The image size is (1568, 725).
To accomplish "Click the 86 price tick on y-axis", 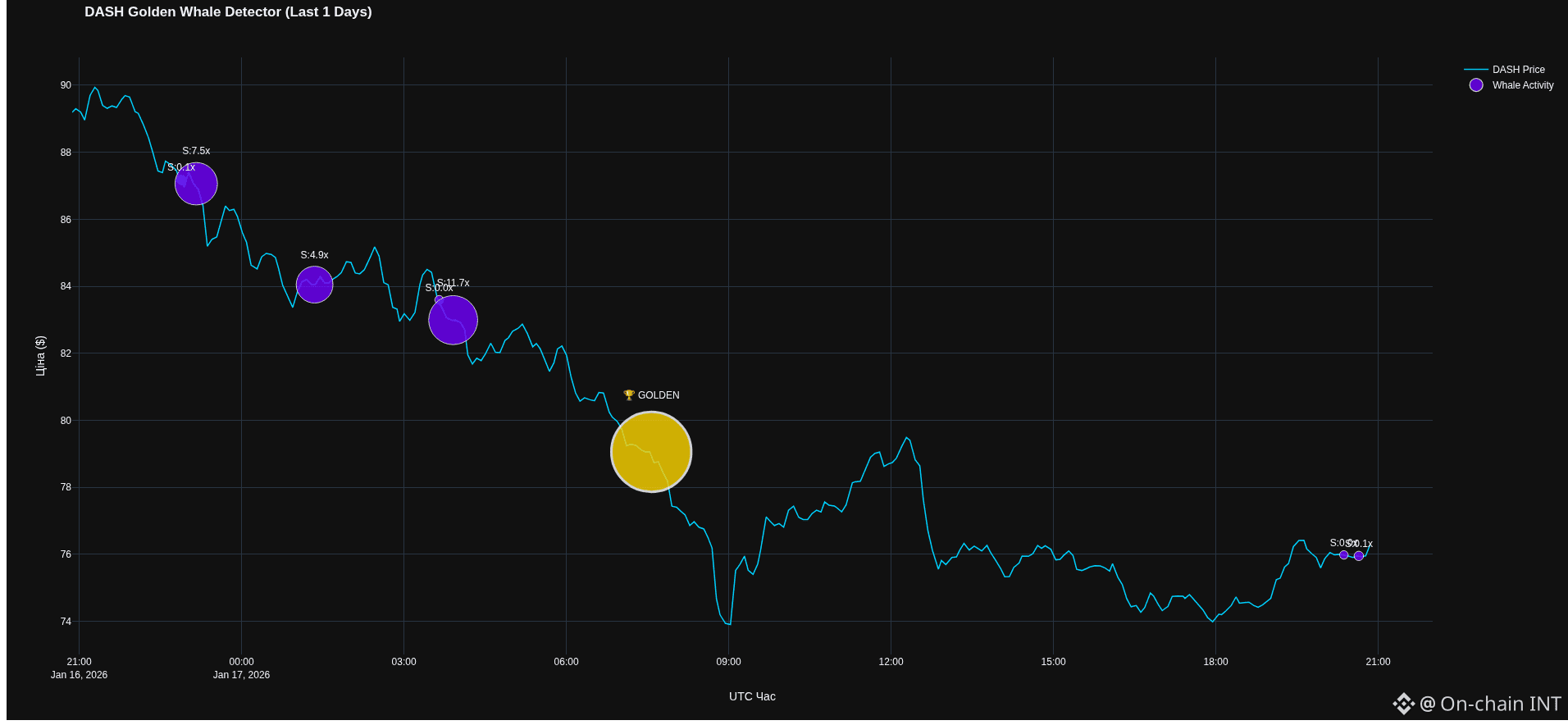I will [66, 220].
